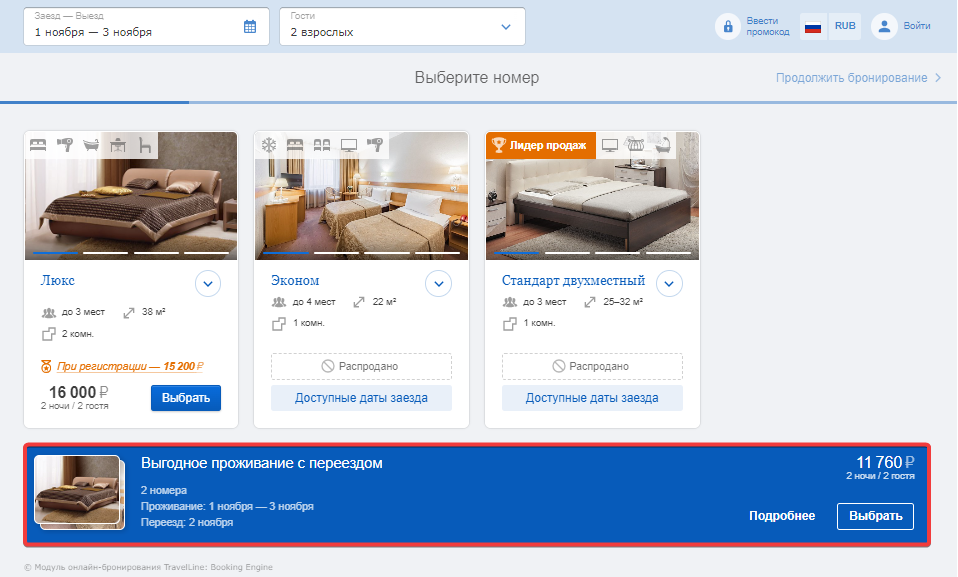Click Войти to sign in
Screen dimensions: 958x577
coord(916,26)
